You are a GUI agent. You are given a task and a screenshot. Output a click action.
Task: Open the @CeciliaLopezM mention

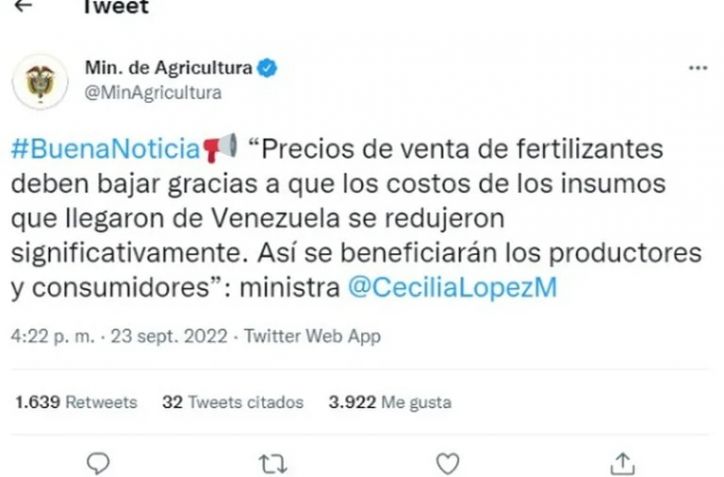pos(452,287)
